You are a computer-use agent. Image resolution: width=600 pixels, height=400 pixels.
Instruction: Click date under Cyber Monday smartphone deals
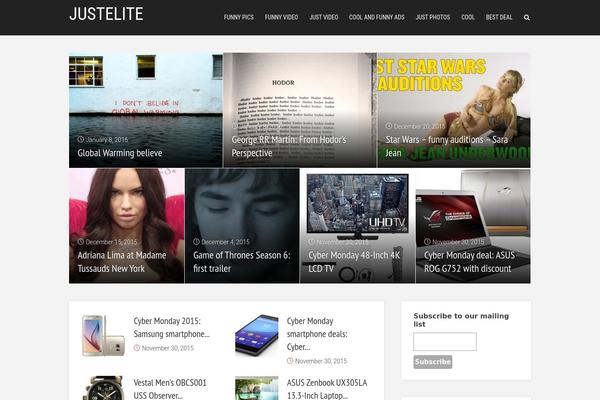click(321, 361)
